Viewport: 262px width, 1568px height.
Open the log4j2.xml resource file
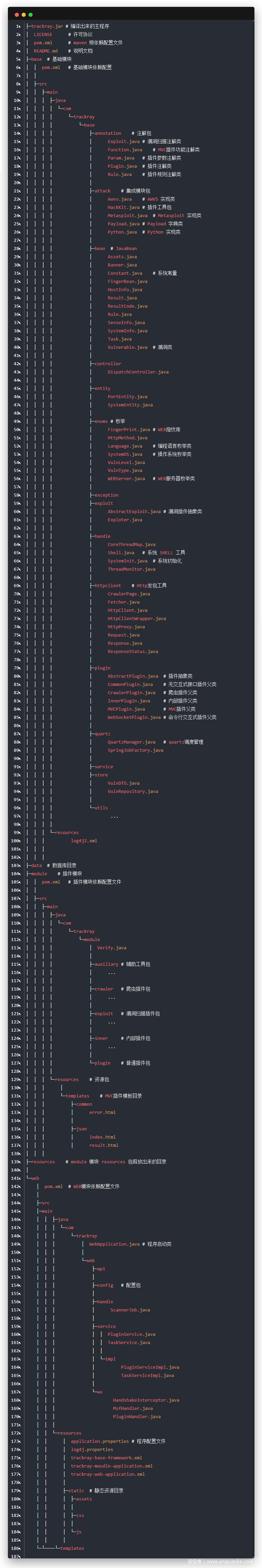(83, 841)
